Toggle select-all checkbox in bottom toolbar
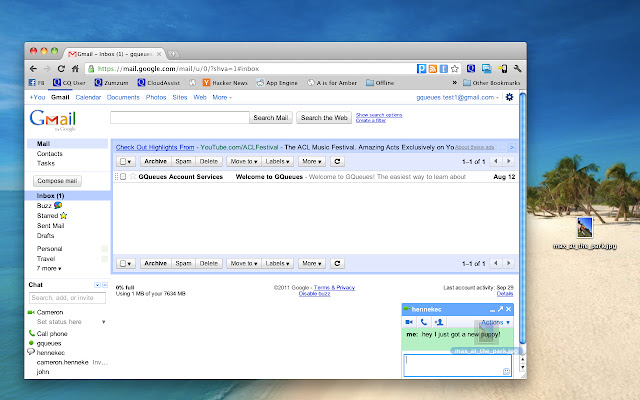Image resolution: width=640 pixels, height=400 pixels. coord(124,263)
